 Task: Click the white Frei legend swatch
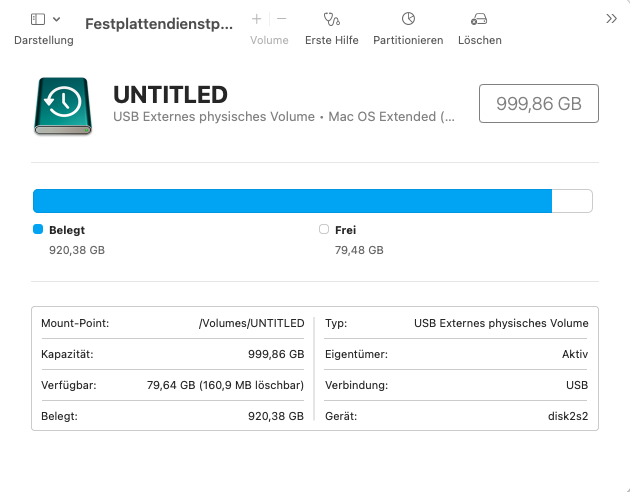point(323,229)
